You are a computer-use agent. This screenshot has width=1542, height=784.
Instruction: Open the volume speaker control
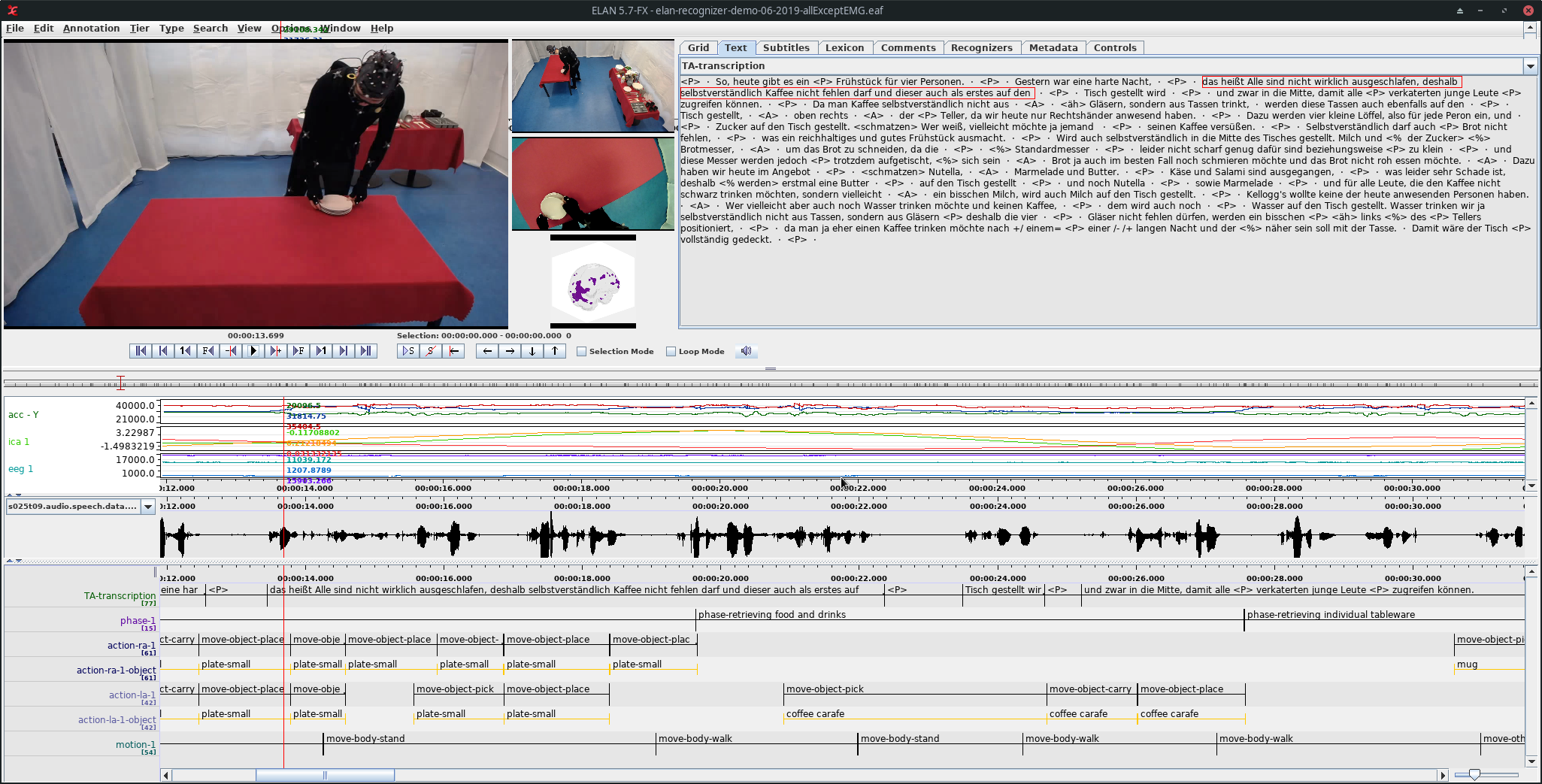[x=746, y=351]
